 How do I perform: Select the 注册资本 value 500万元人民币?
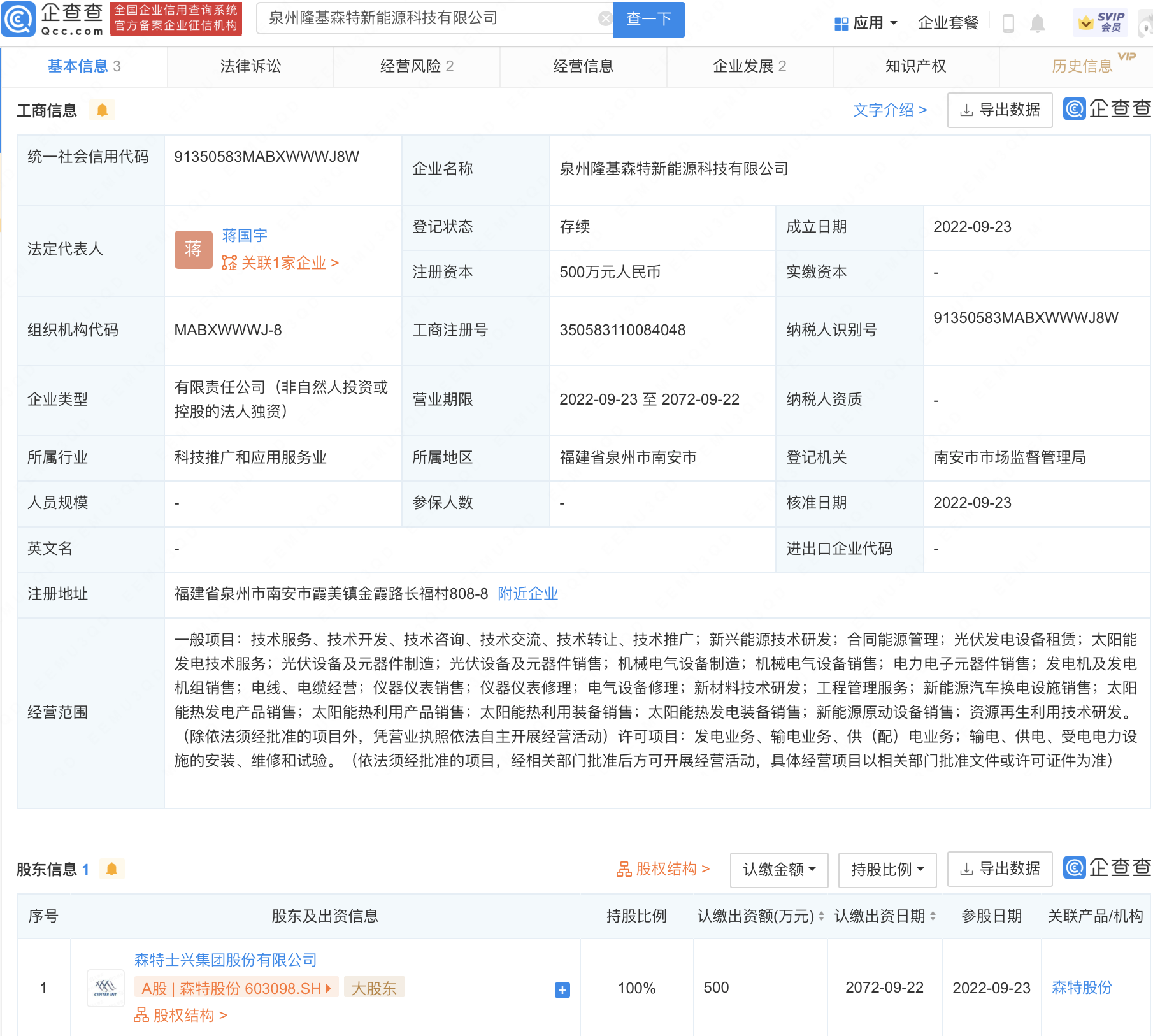pyautogui.click(x=610, y=273)
